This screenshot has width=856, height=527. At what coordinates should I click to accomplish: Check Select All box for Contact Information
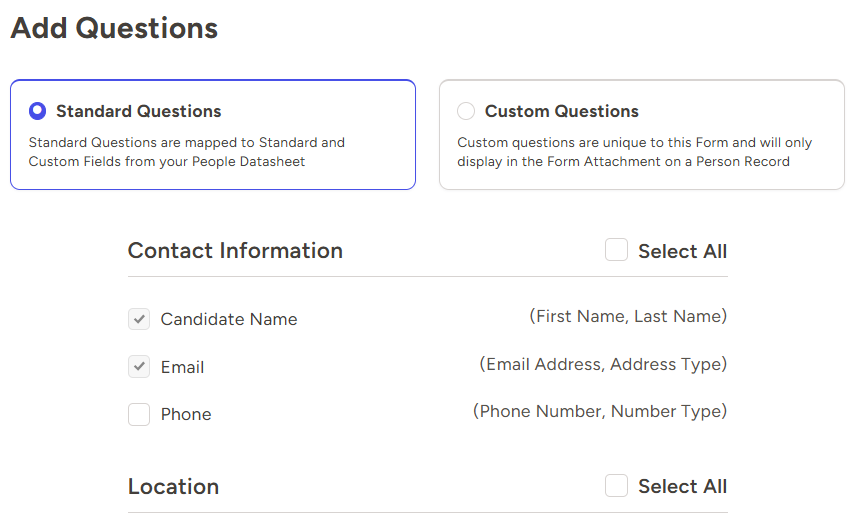coord(616,250)
